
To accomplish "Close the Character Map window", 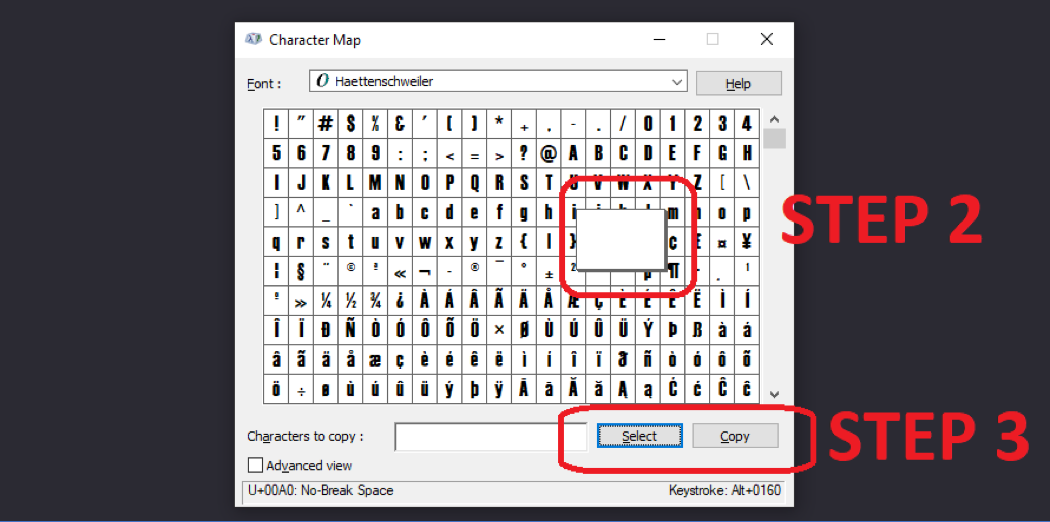I will pos(766,40).
